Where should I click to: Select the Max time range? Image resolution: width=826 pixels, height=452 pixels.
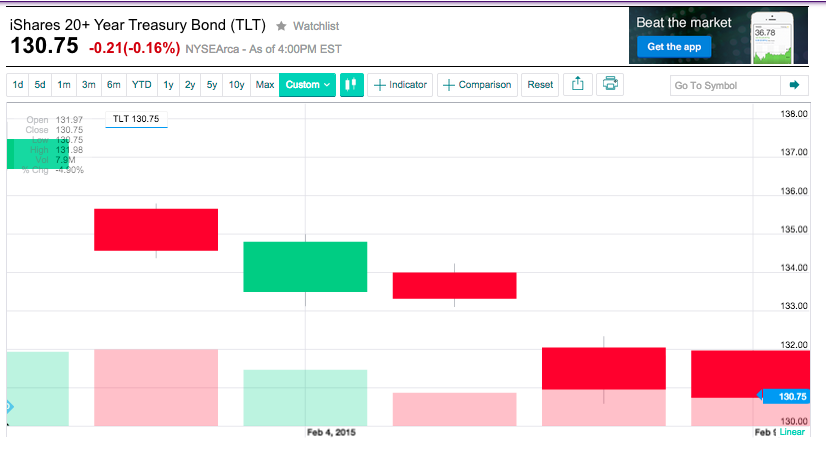[264, 85]
